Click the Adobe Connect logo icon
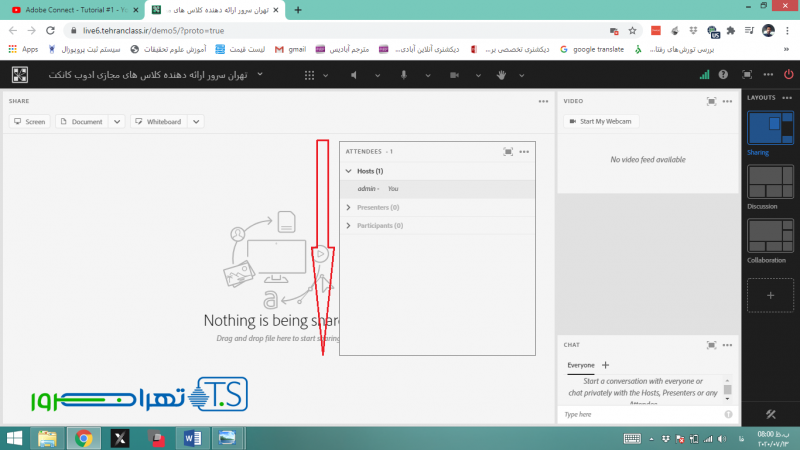The width and height of the screenshot is (800, 450). coord(20,74)
